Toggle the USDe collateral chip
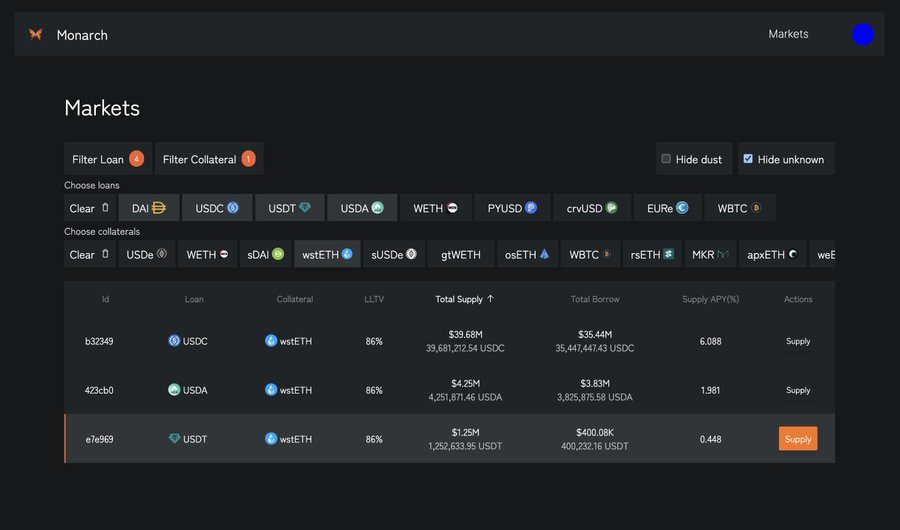Image resolution: width=900 pixels, height=530 pixels. [146, 254]
